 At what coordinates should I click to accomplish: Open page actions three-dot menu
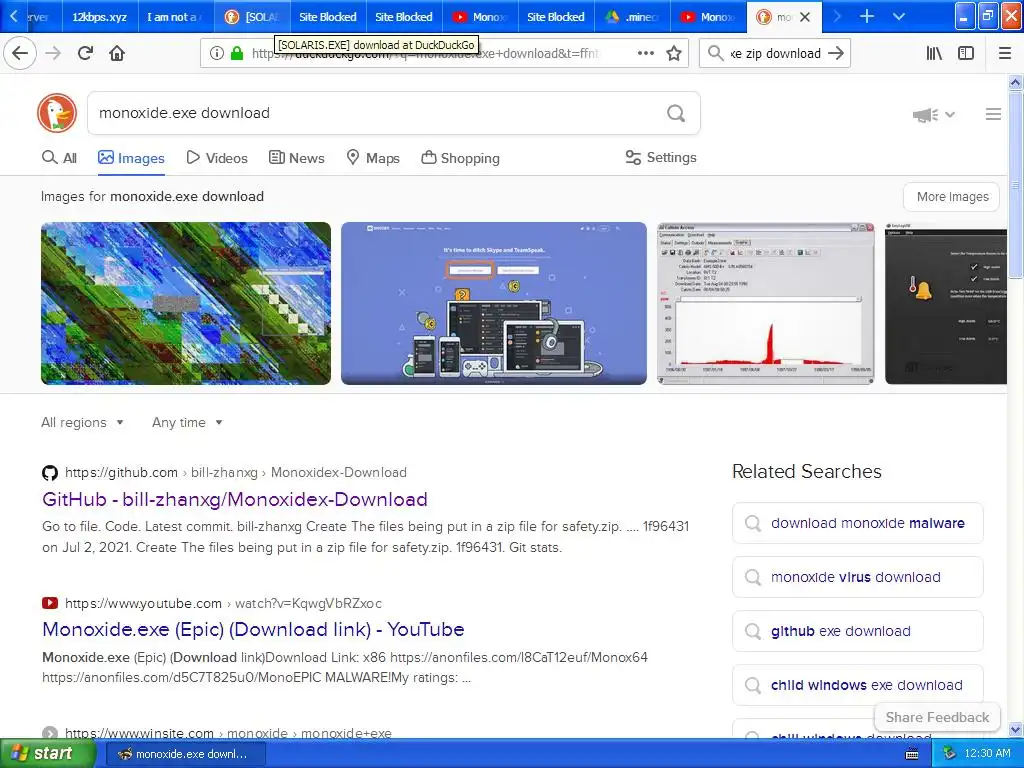645,53
